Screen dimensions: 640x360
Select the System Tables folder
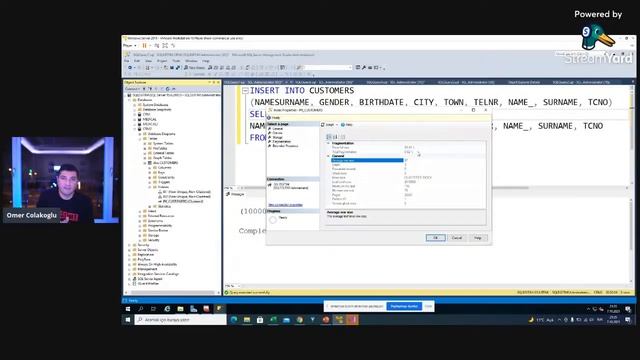point(163,144)
